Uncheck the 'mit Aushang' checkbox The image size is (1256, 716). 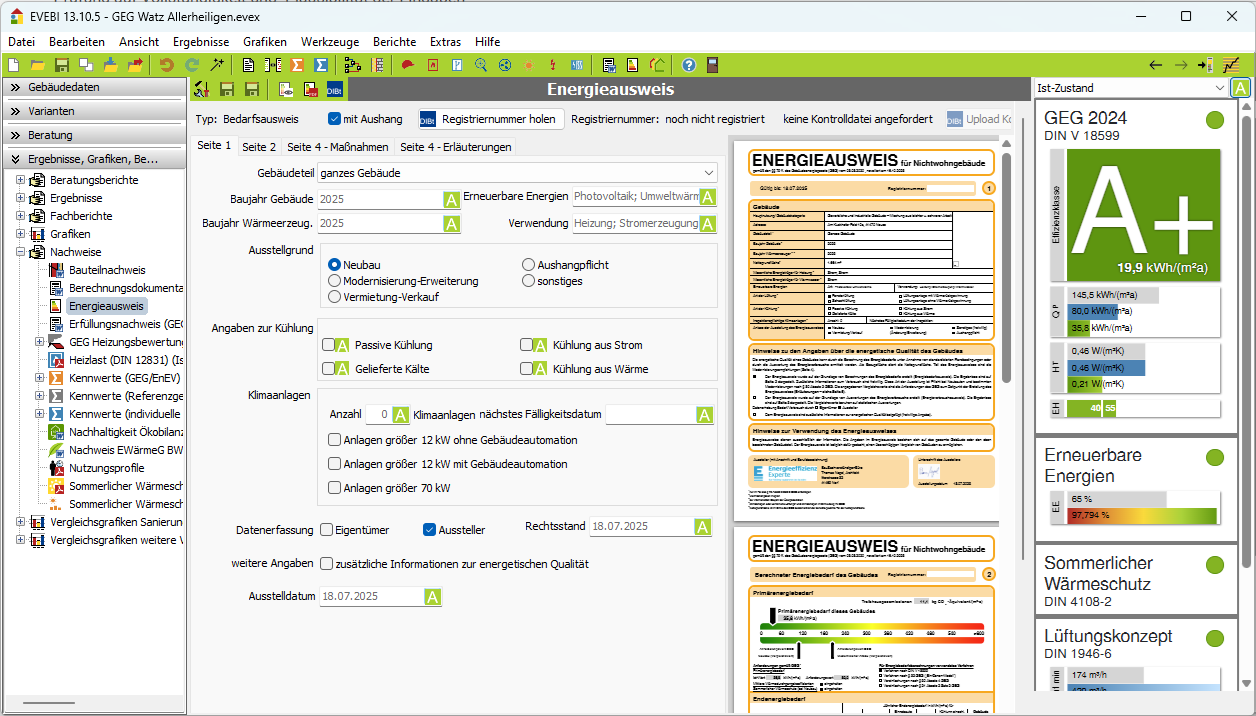point(335,119)
